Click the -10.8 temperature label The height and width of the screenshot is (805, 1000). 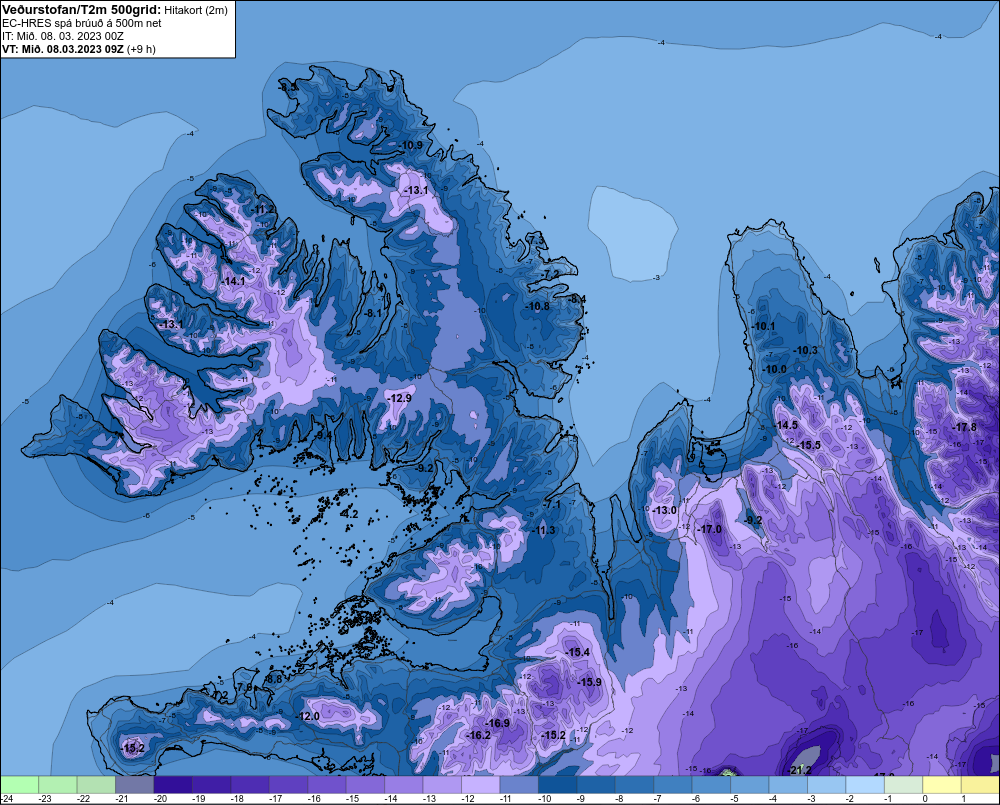(x=538, y=306)
